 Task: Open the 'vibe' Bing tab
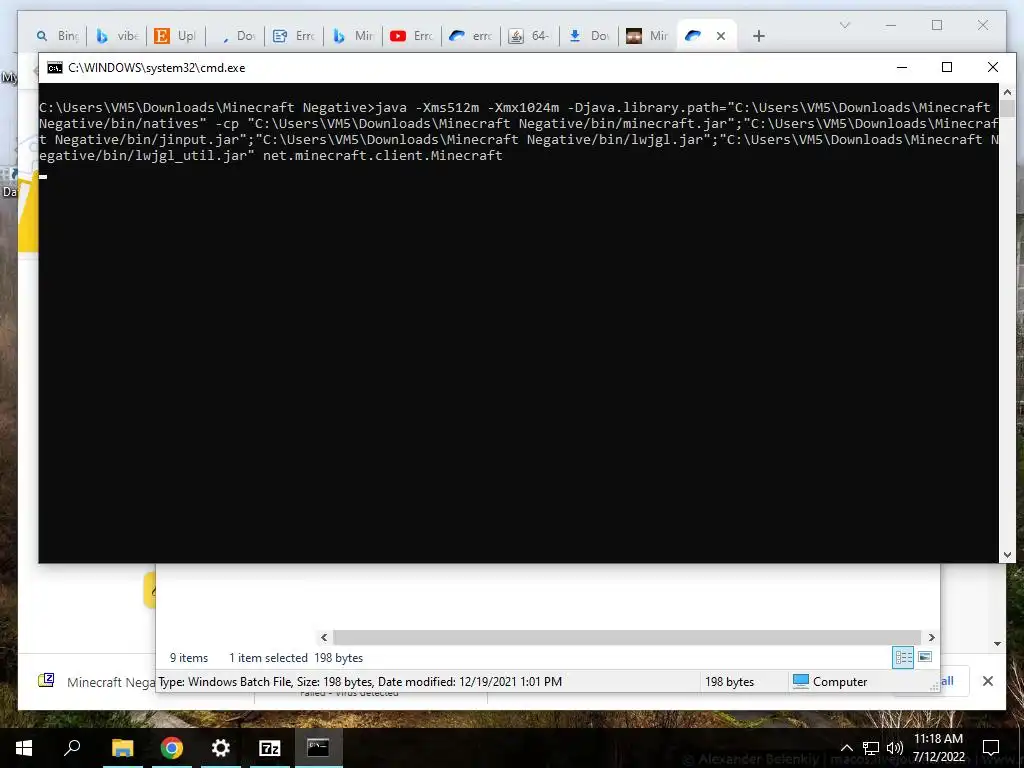(x=118, y=36)
